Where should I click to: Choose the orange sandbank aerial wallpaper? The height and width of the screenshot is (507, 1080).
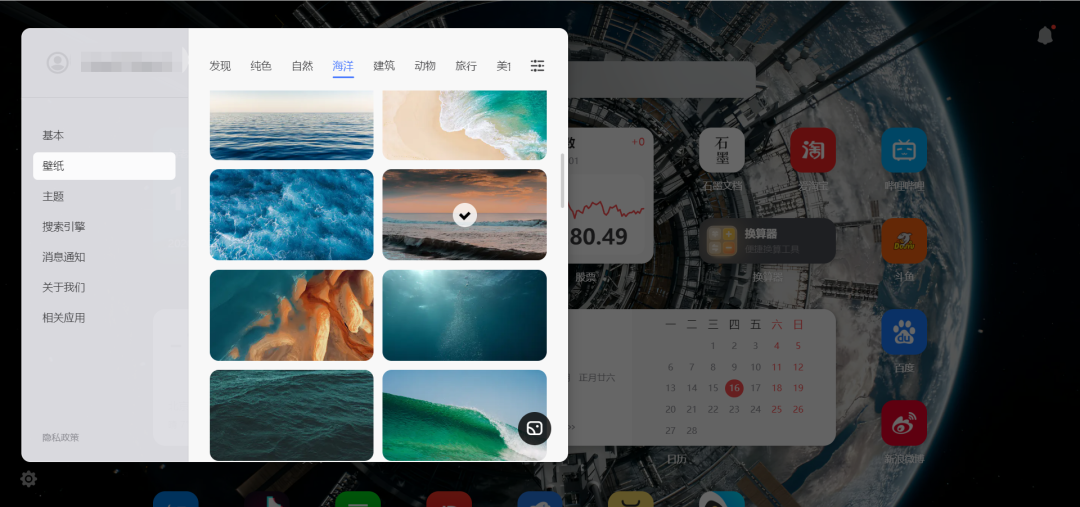click(291, 315)
